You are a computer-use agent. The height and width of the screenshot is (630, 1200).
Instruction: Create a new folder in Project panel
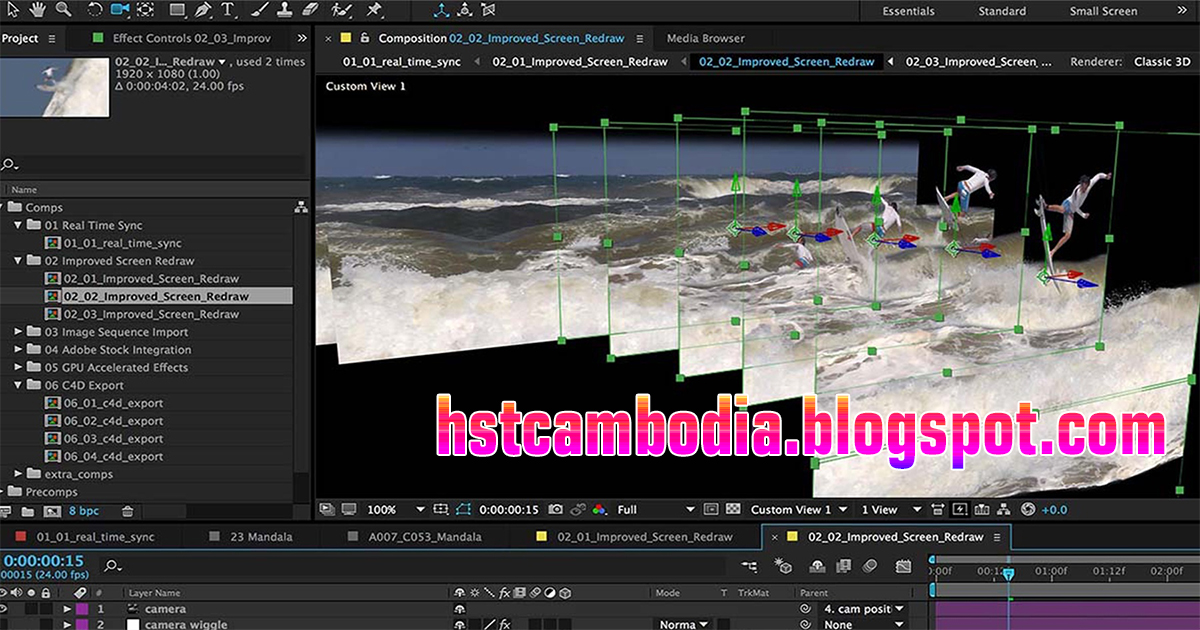point(27,511)
